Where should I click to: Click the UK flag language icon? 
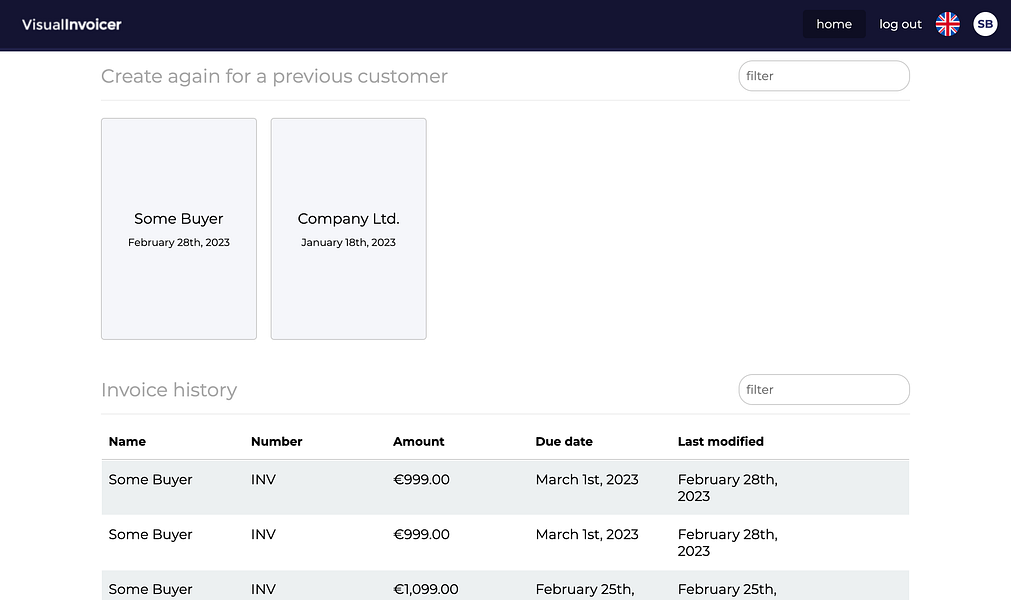pos(947,24)
